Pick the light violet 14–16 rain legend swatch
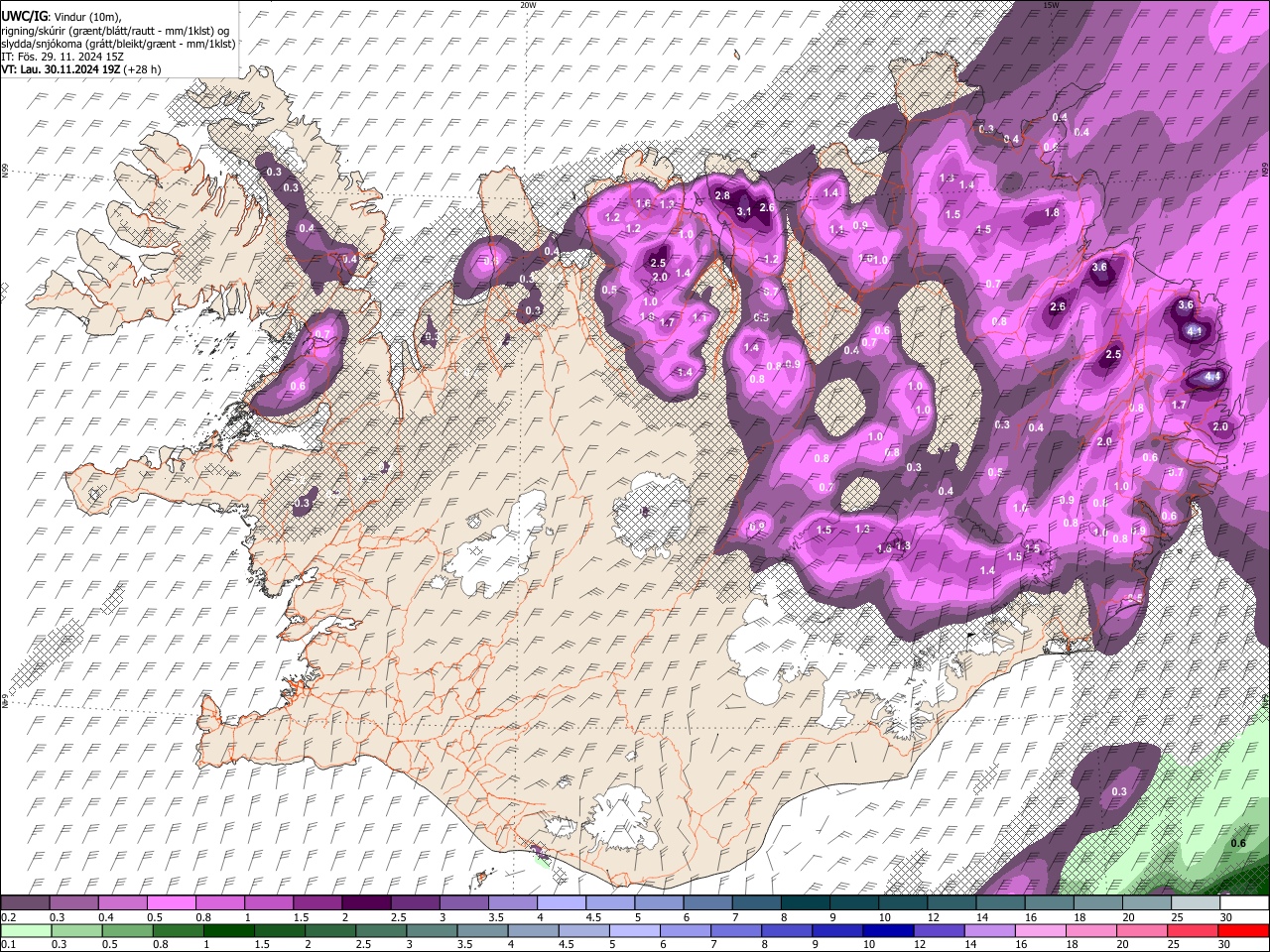This screenshot has height=952, width=1270. (989, 930)
